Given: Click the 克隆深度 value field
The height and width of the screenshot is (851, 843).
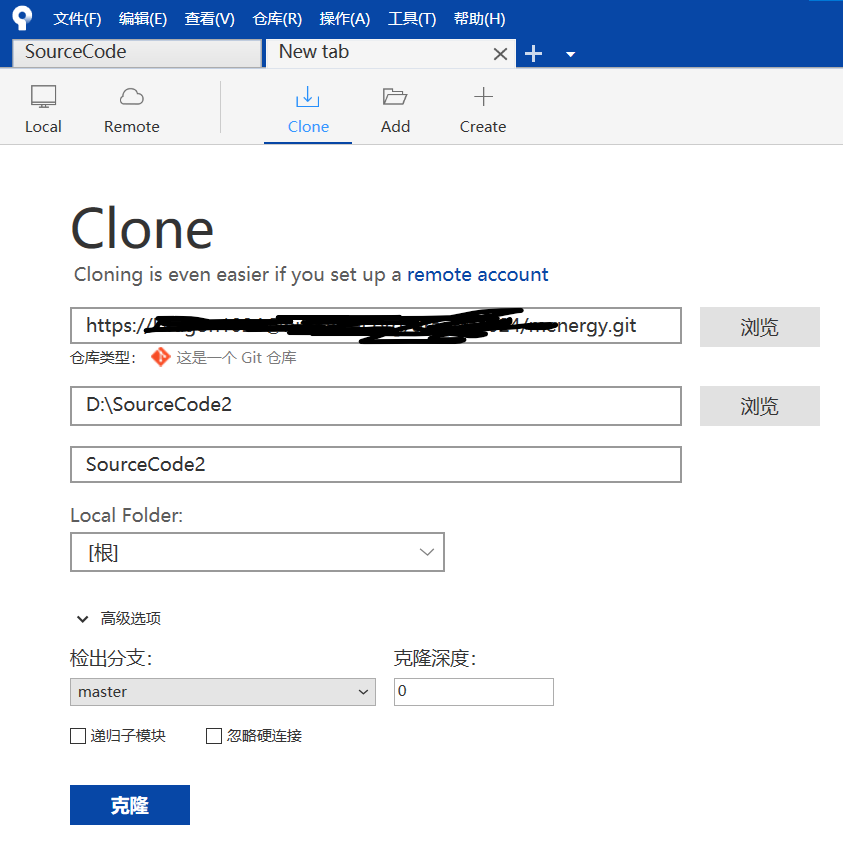Looking at the screenshot, I should [473, 691].
